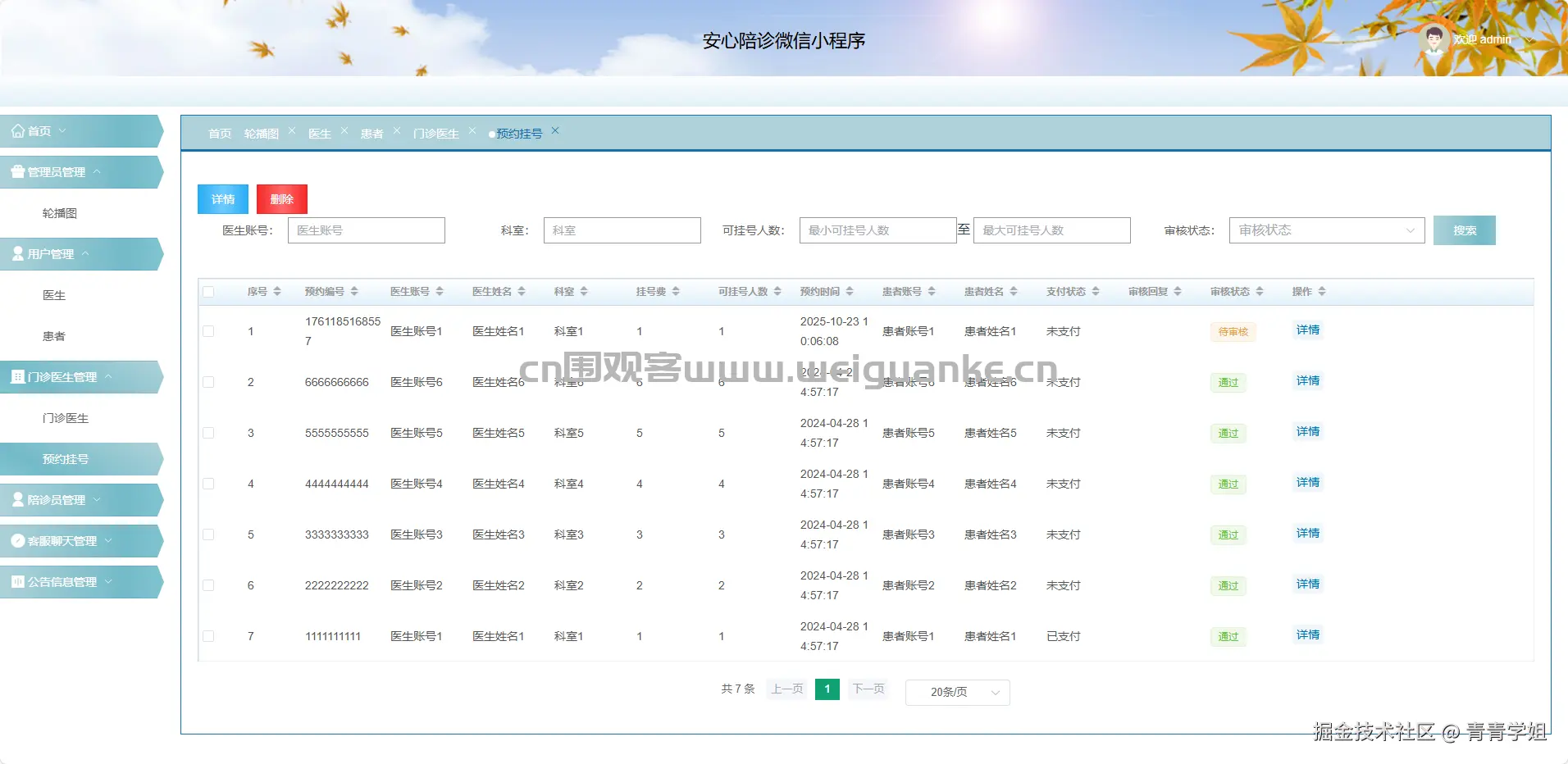Close the 医生 tab

coord(344,130)
